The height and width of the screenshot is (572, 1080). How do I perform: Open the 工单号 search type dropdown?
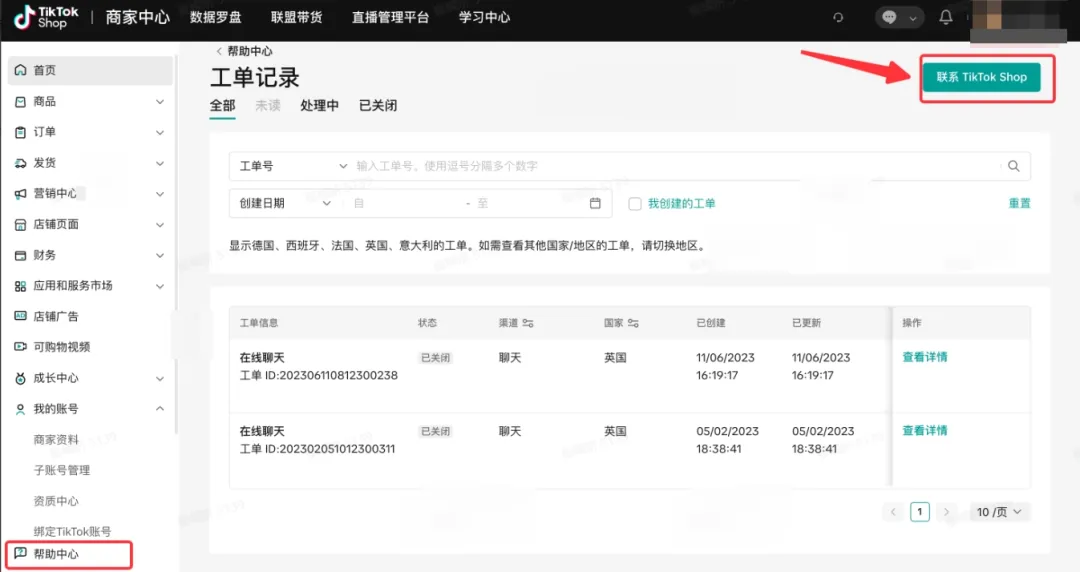(x=290, y=166)
